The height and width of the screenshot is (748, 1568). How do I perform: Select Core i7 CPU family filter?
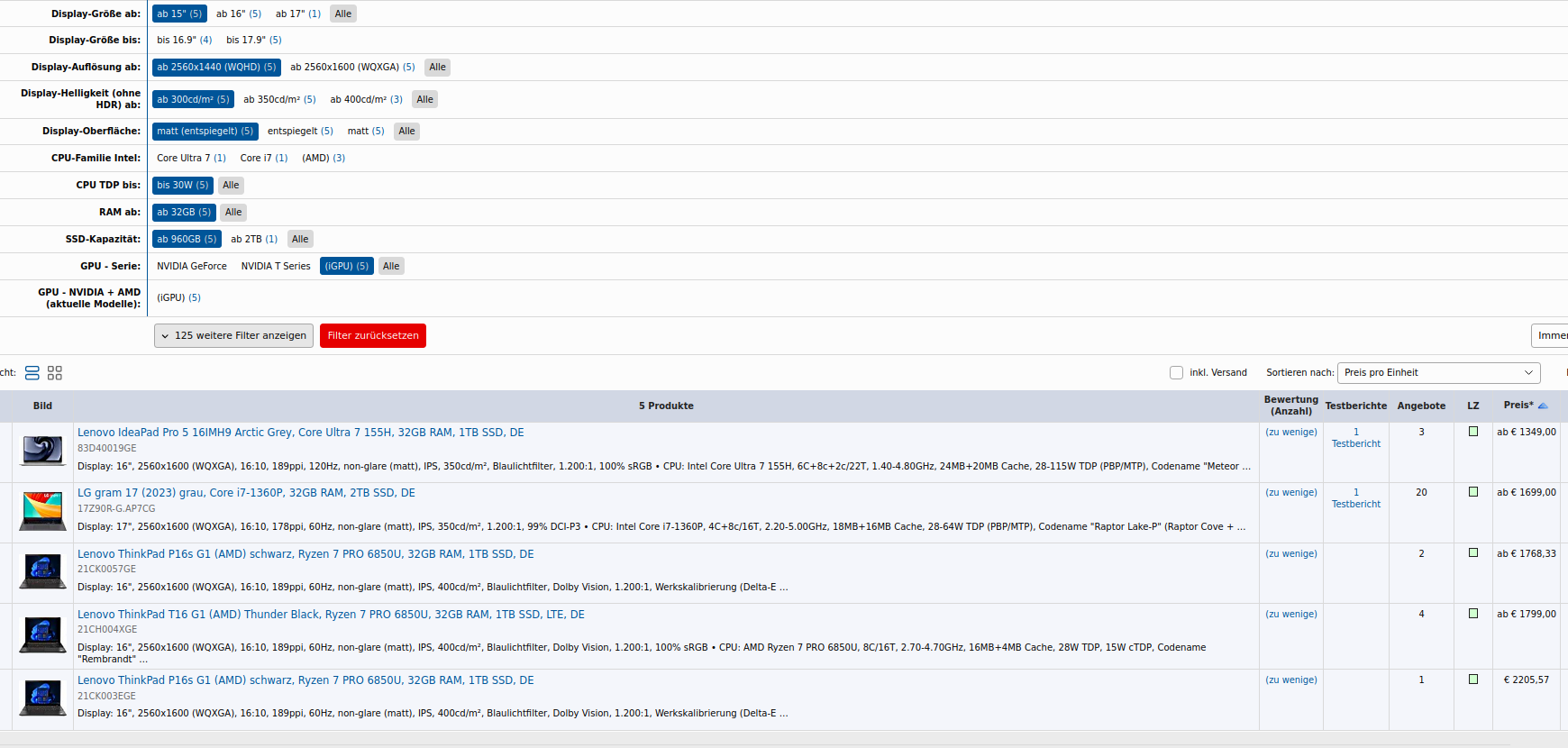coord(264,158)
